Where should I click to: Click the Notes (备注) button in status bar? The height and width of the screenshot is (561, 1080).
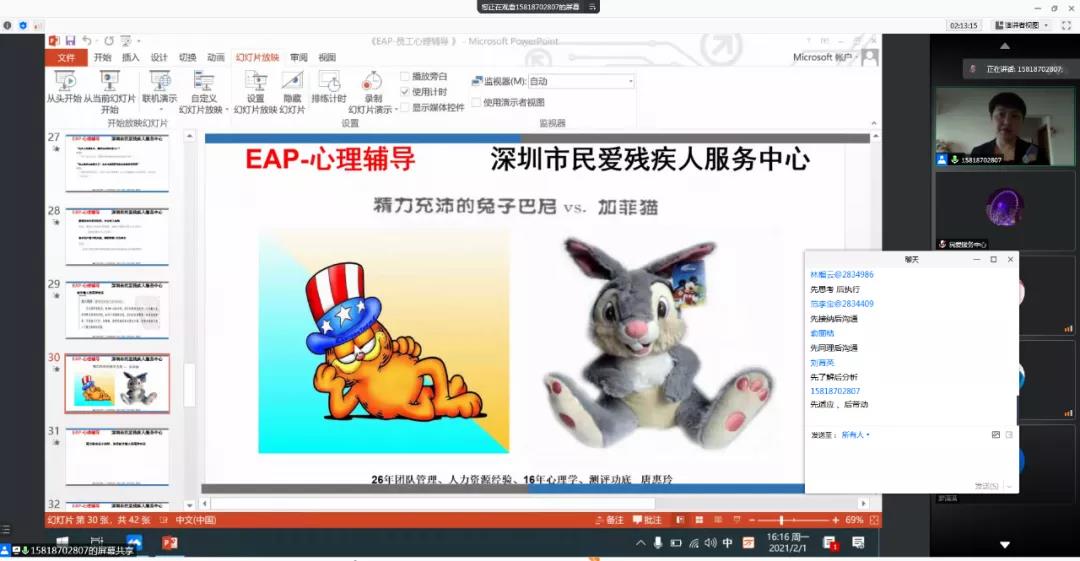[x=610, y=520]
